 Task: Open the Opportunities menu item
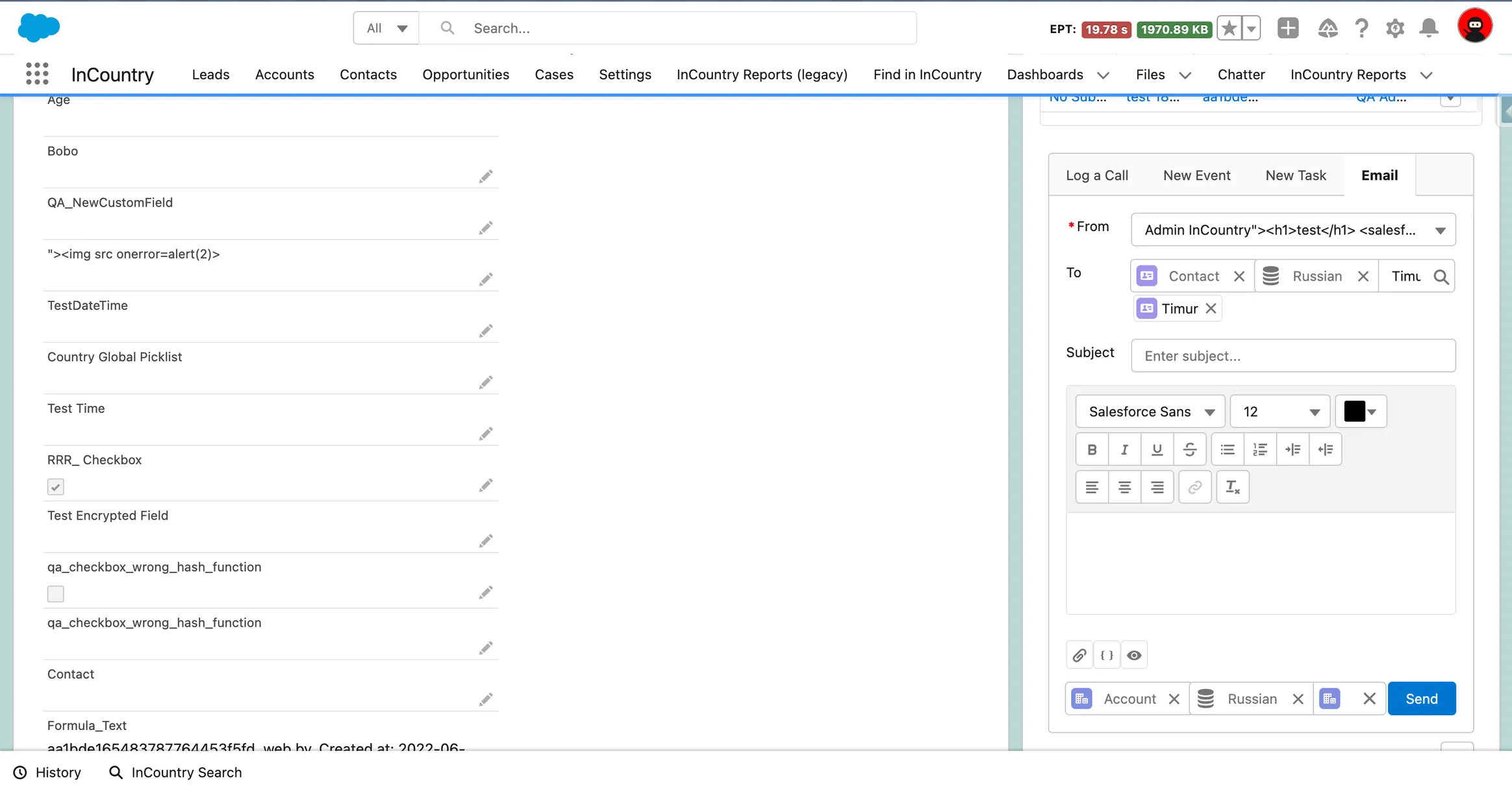[x=465, y=74]
